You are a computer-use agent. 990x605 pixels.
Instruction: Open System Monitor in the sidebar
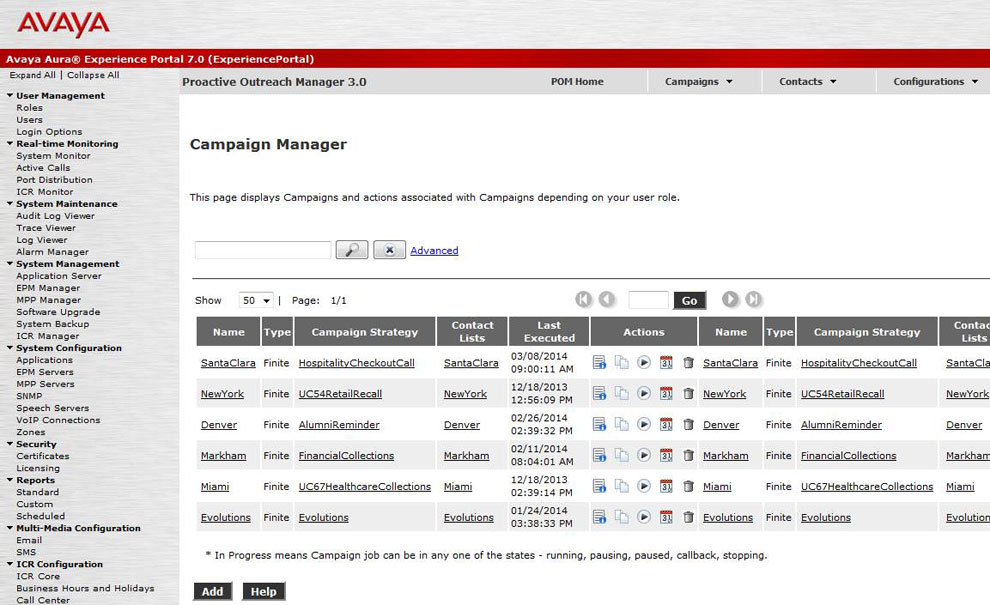[53, 155]
